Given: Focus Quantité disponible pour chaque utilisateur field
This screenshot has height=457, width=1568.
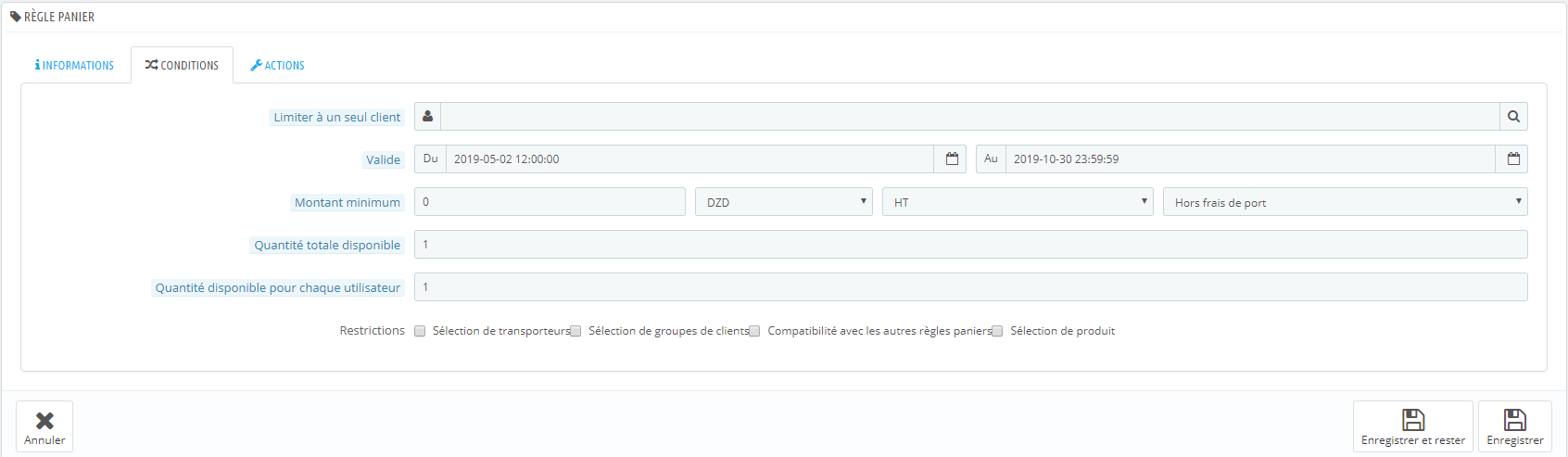Looking at the screenshot, I should coord(970,287).
